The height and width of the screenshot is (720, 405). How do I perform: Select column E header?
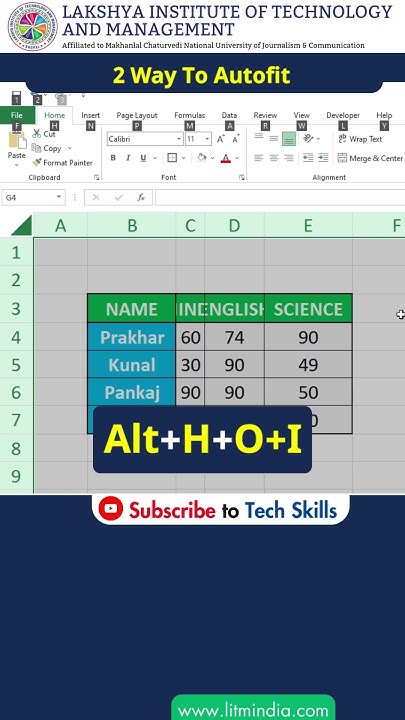pyautogui.click(x=308, y=225)
